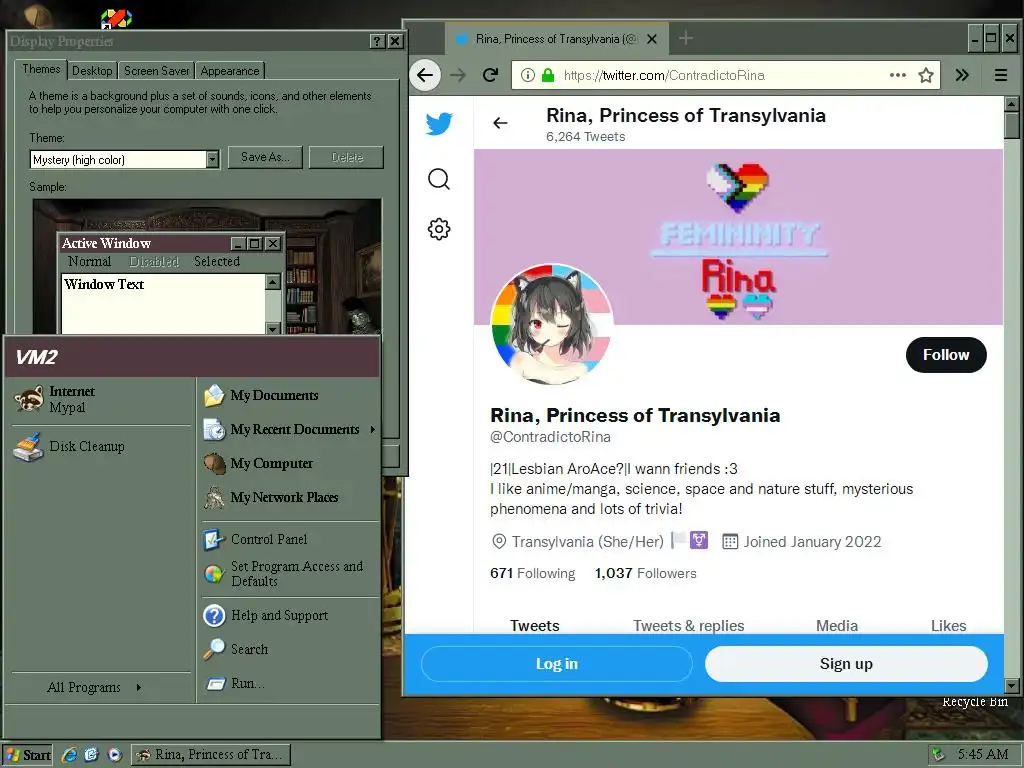Open Control Panel from Start menu
Viewport: 1024px width, 768px height.
[255, 539]
